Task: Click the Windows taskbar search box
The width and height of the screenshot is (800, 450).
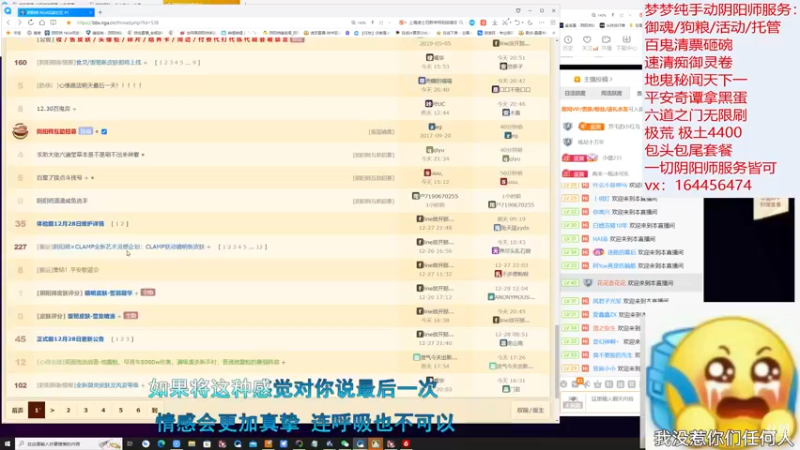Action: click(69, 444)
